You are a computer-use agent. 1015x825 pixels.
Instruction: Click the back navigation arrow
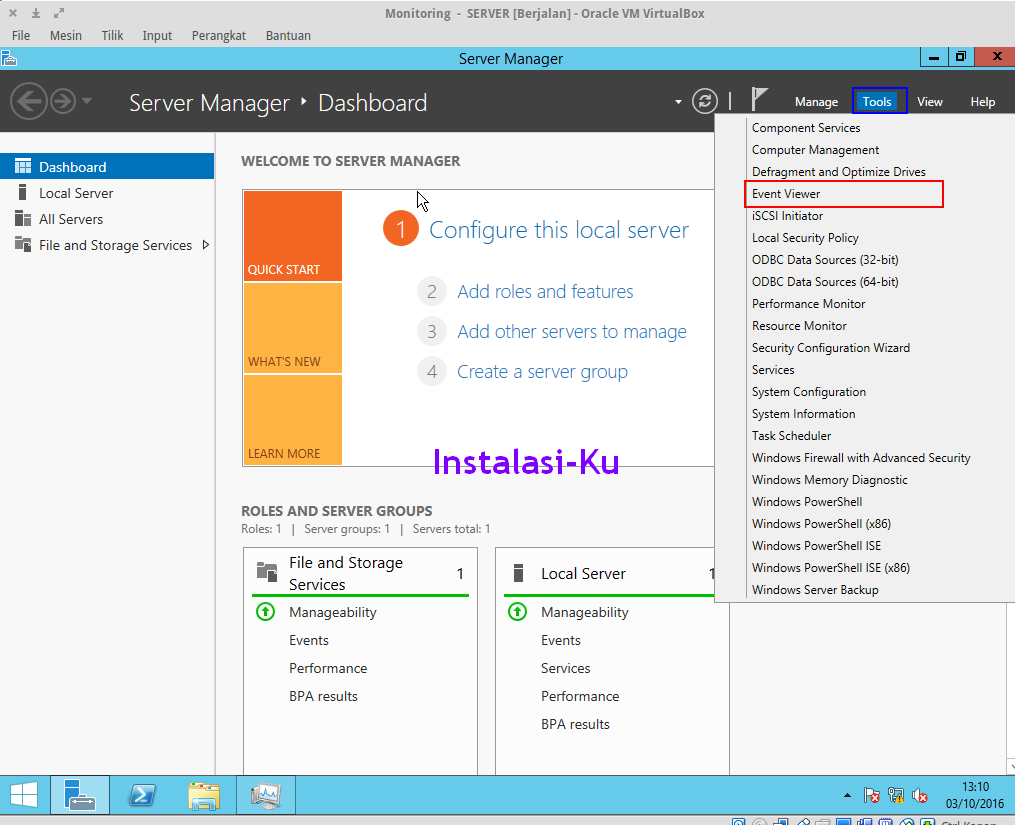[30, 101]
